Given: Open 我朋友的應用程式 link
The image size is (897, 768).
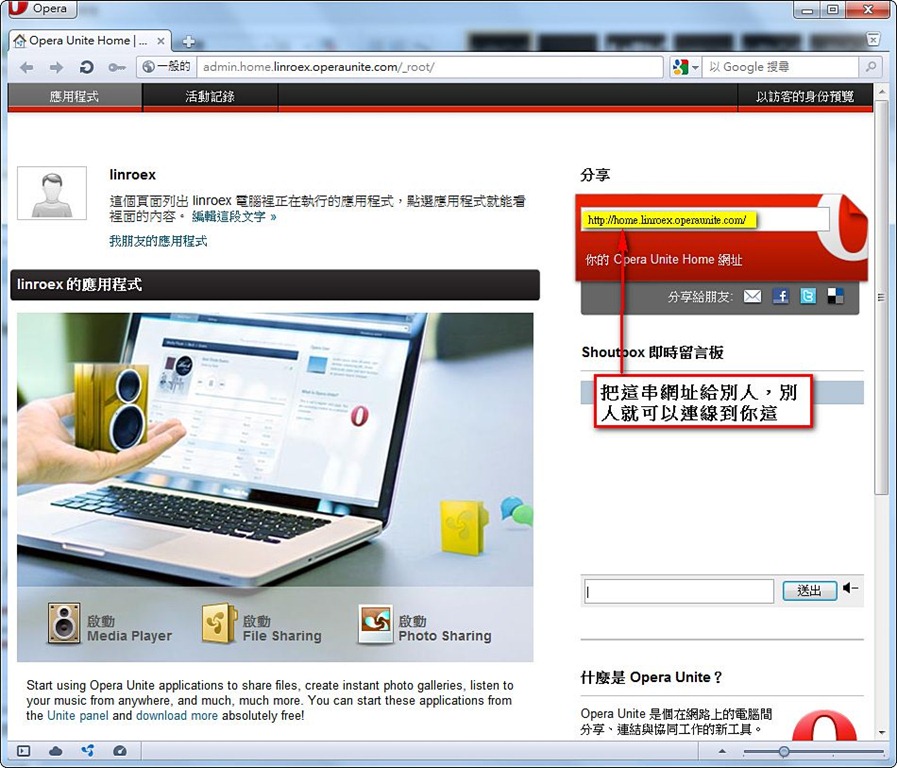Looking at the screenshot, I should pyautogui.click(x=158, y=241).
